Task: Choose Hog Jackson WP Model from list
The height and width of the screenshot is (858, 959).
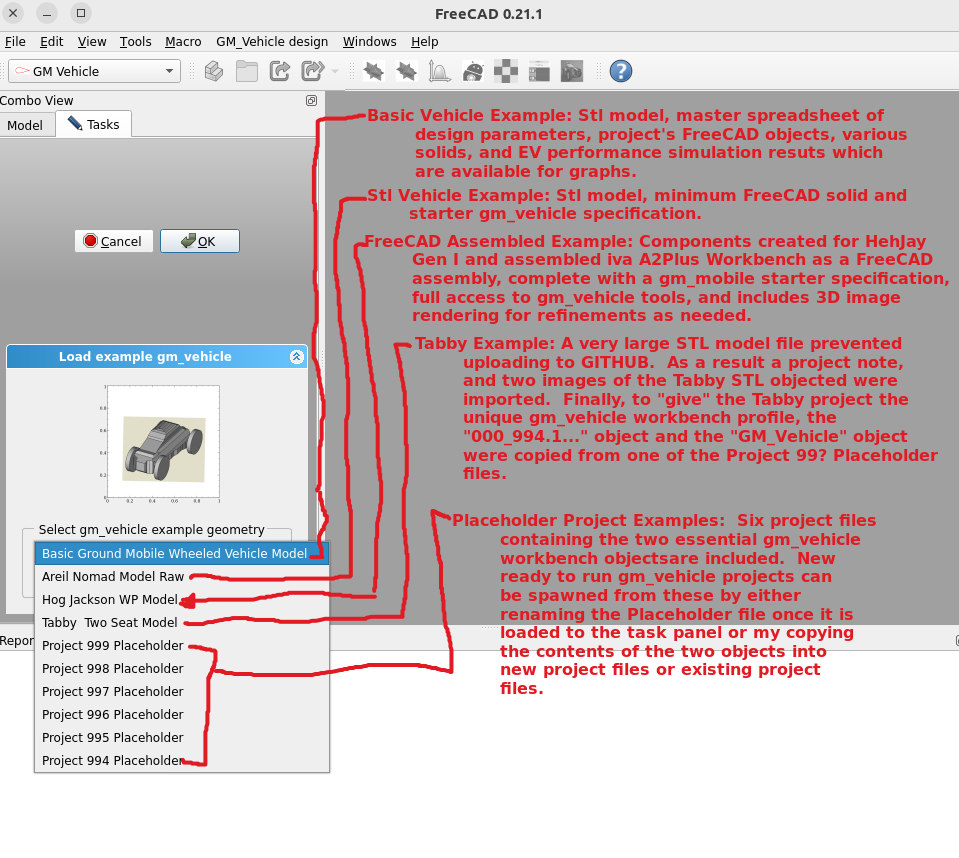Action: (109, 600)
